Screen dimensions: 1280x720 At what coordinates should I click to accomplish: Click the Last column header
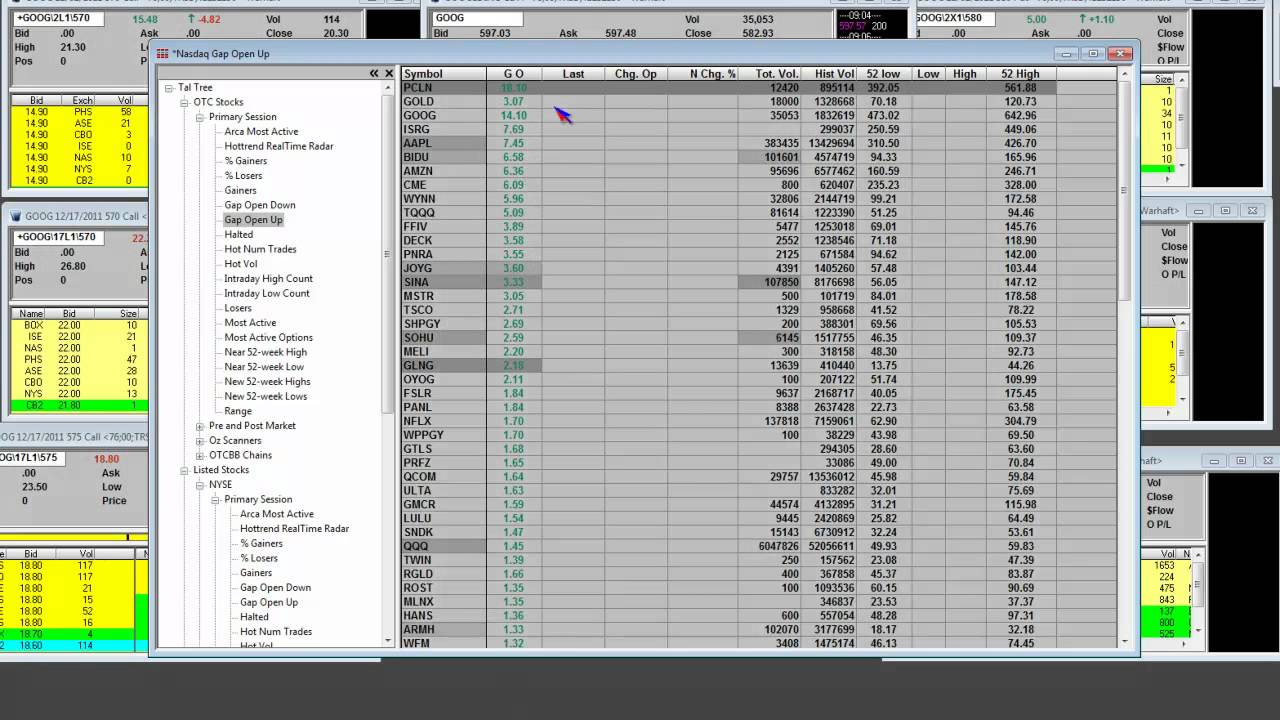[x=573, y=74]
